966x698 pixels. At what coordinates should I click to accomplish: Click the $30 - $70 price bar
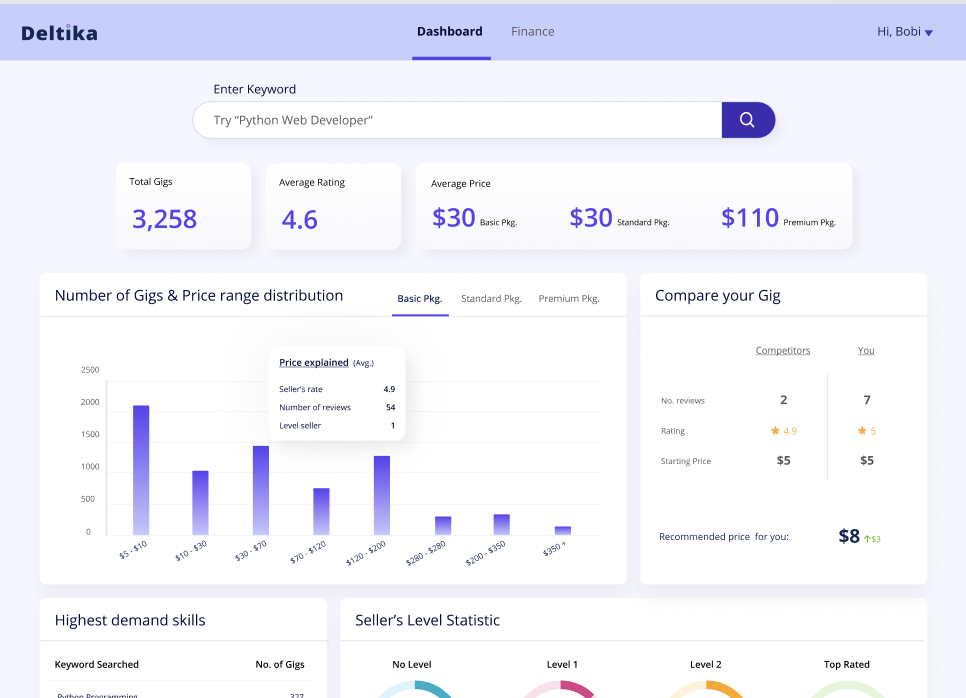click(261, 490)
